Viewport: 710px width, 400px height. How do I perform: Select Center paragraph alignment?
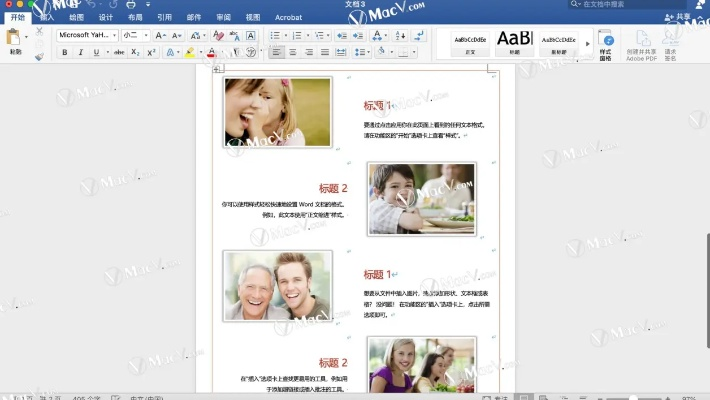tap(293, 53)
